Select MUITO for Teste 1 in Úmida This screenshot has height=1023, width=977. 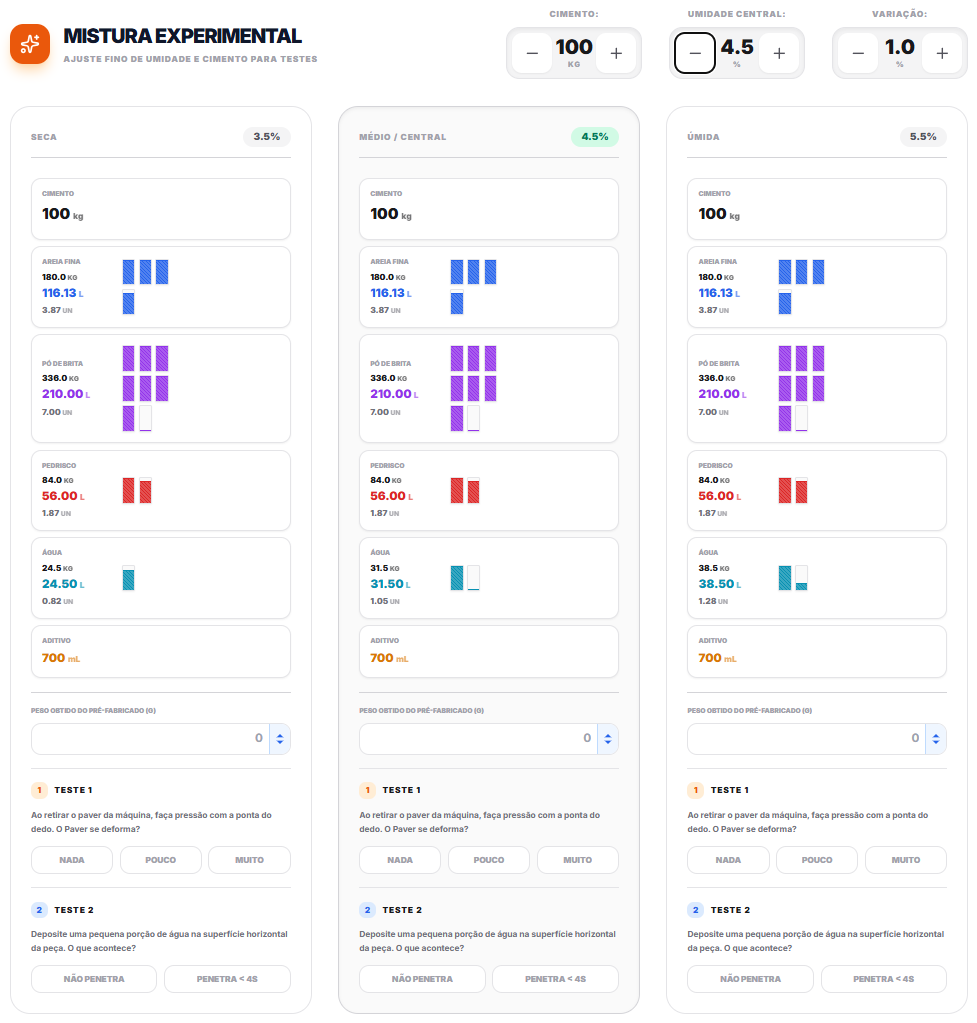[x=906, y=860]
